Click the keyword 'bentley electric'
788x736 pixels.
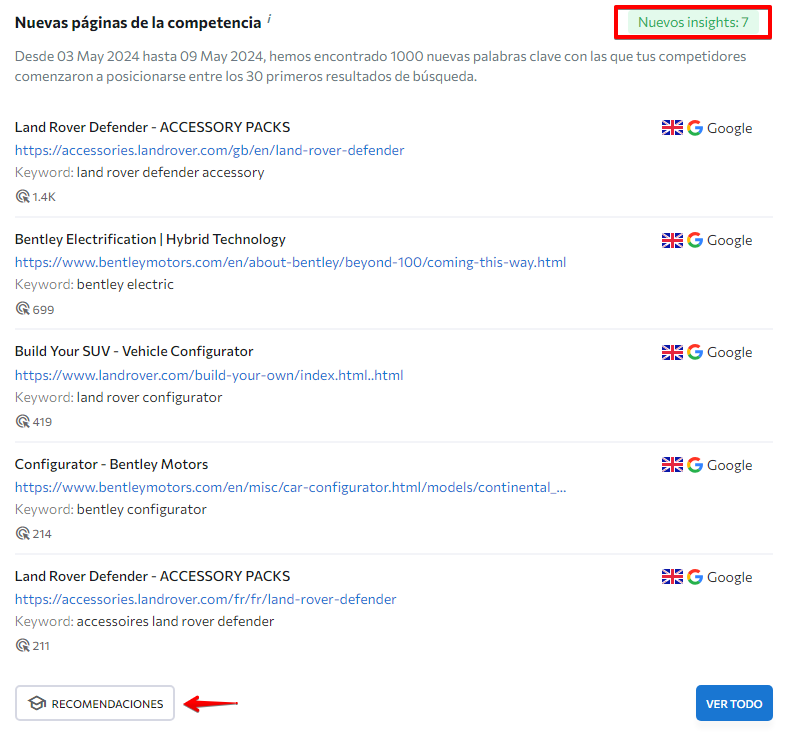[125, 284]
